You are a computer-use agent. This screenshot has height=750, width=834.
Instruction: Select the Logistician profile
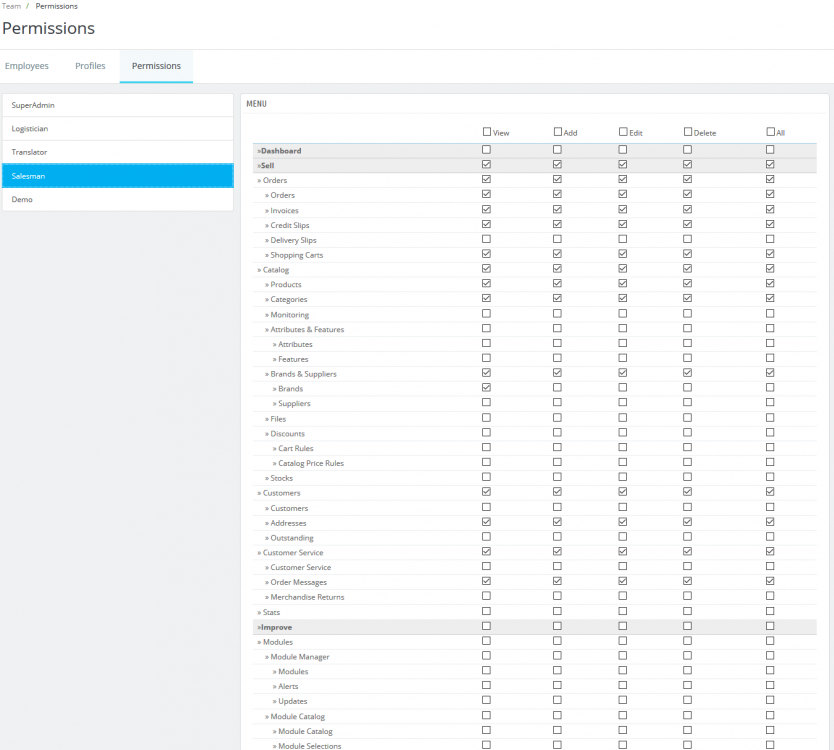click(x=117, y=129)
